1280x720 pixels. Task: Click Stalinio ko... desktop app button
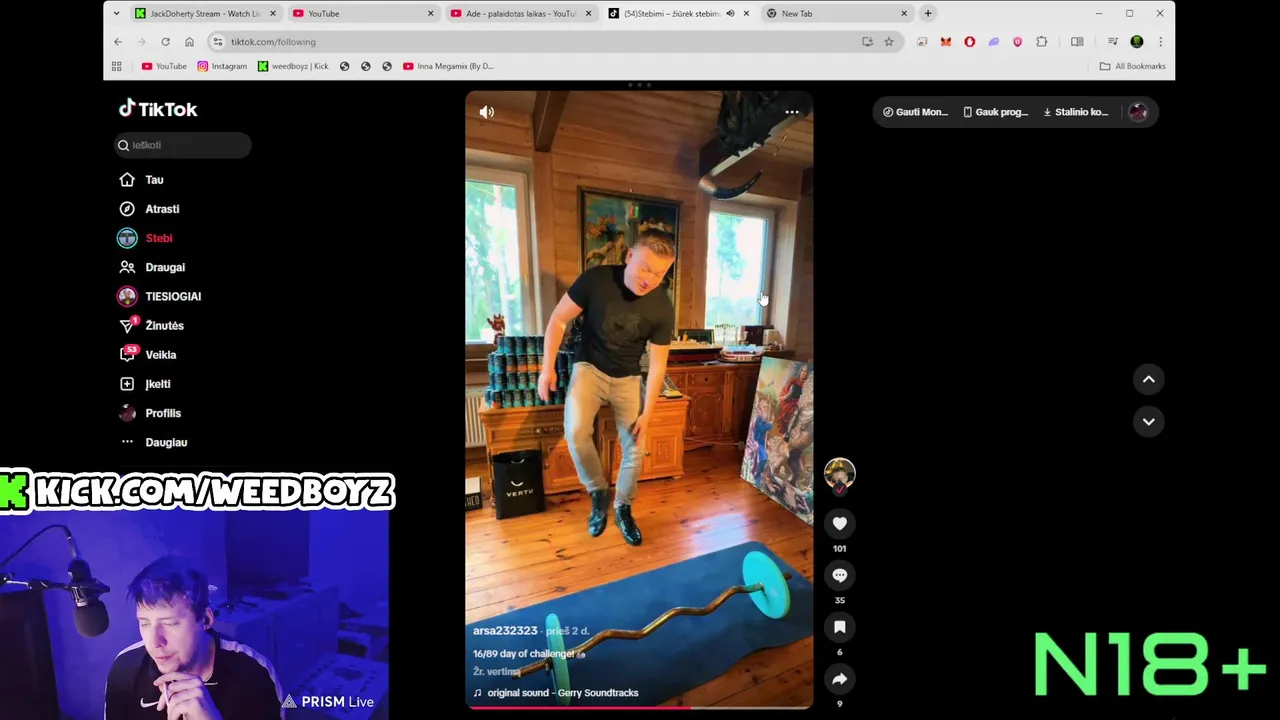1075,112
